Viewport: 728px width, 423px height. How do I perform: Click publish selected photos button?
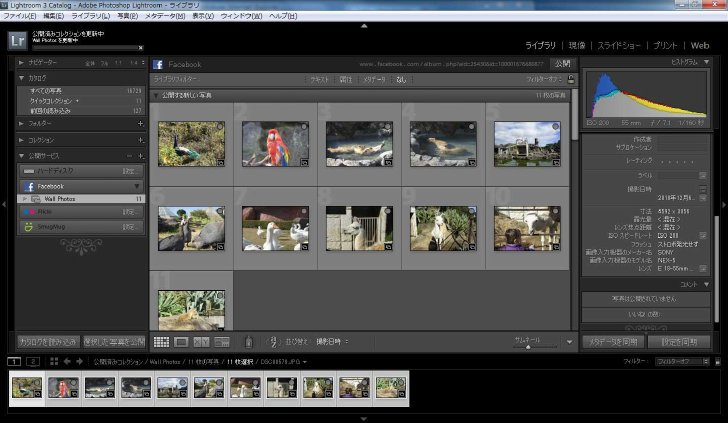click(114, 342)
